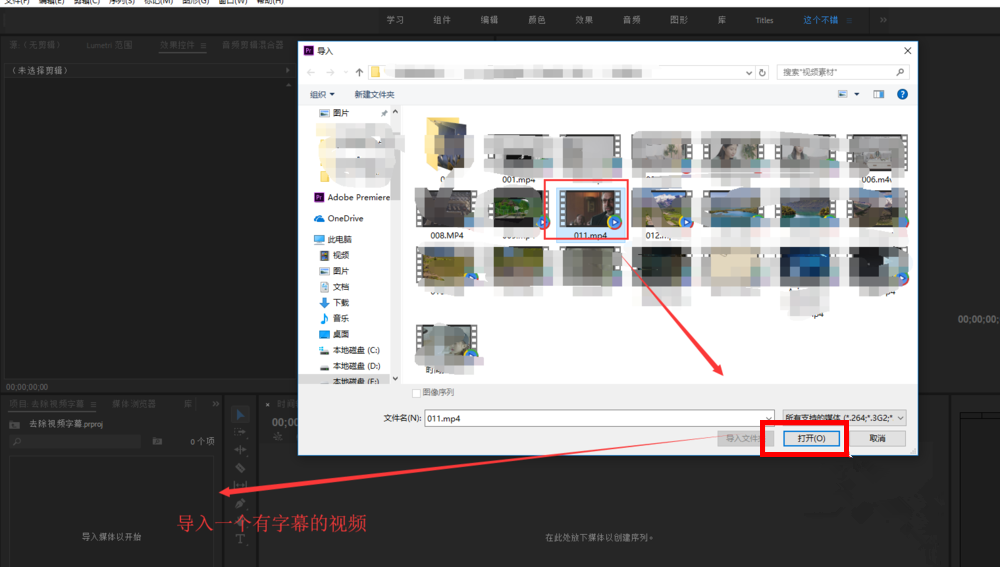
Task: Select the Selection arrow tool
Action: click(240, 415)
